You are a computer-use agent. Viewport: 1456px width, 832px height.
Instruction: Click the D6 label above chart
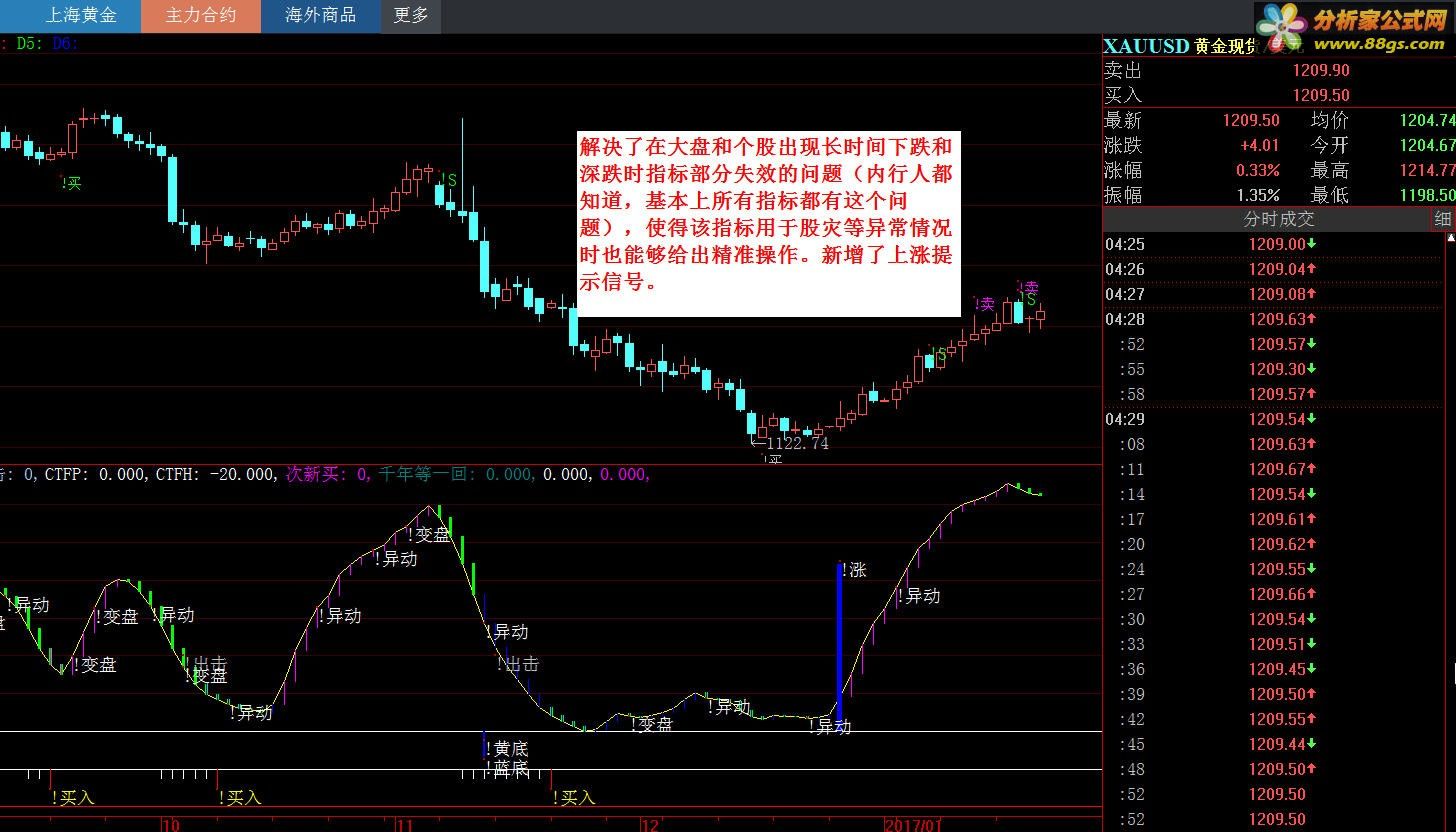(x=64, y=43)
